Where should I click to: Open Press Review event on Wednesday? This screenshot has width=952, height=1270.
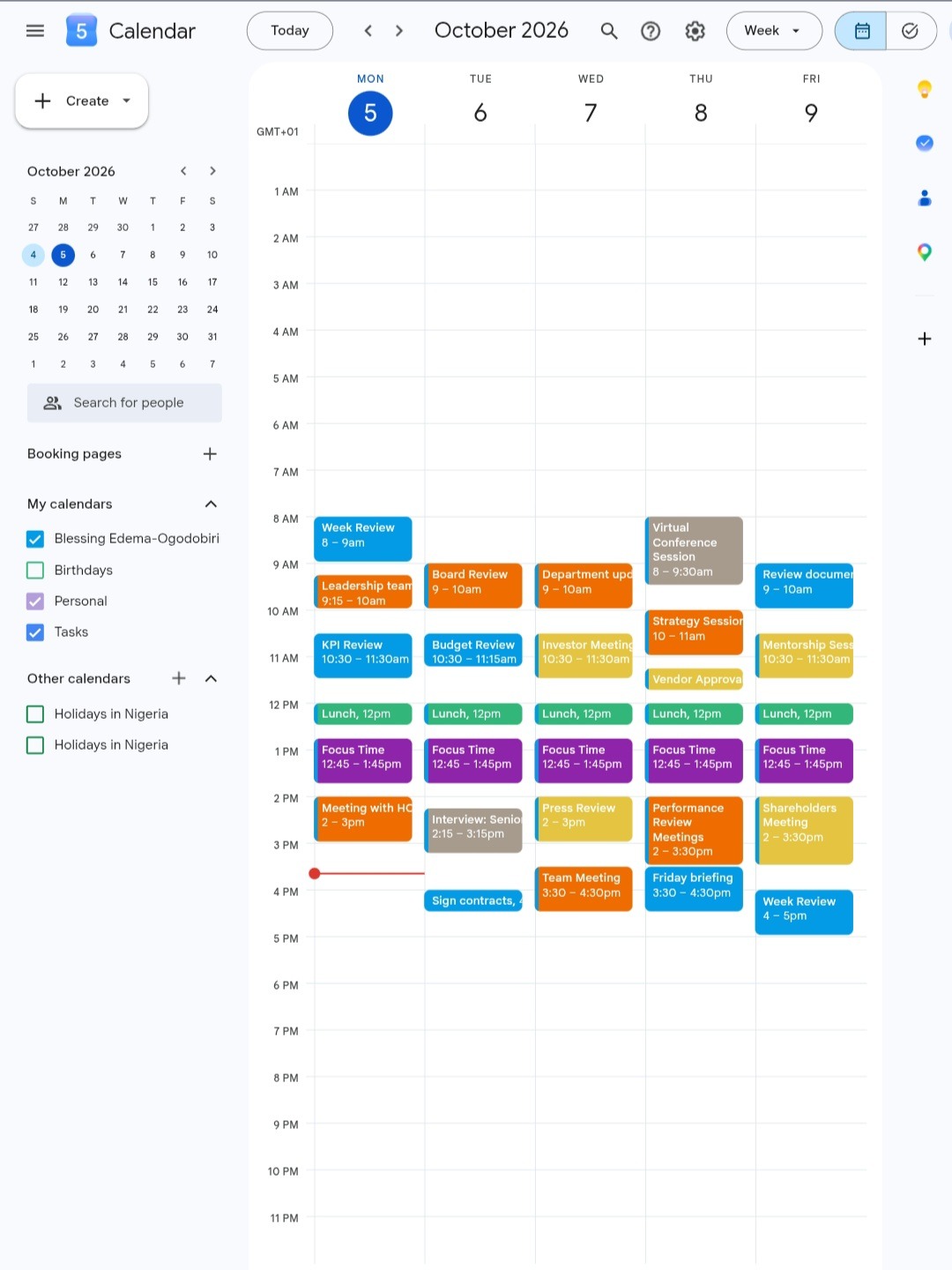point(584,818)
